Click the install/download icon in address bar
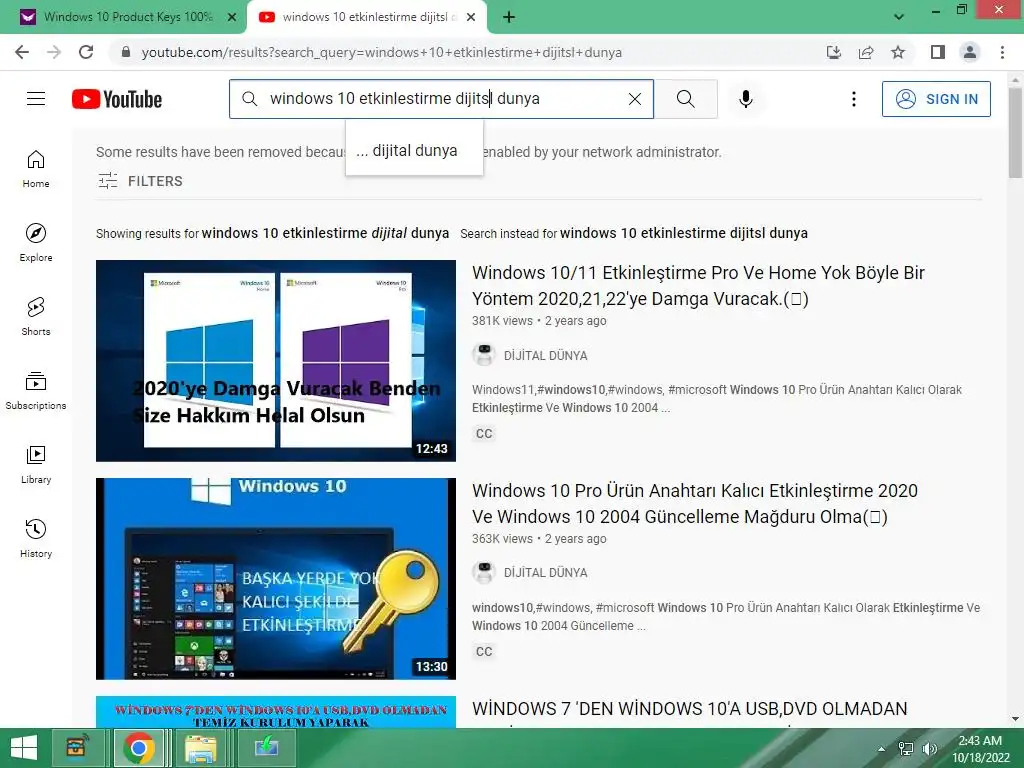The height and width of the screenshot is (768, 1024). coord(834,52)
